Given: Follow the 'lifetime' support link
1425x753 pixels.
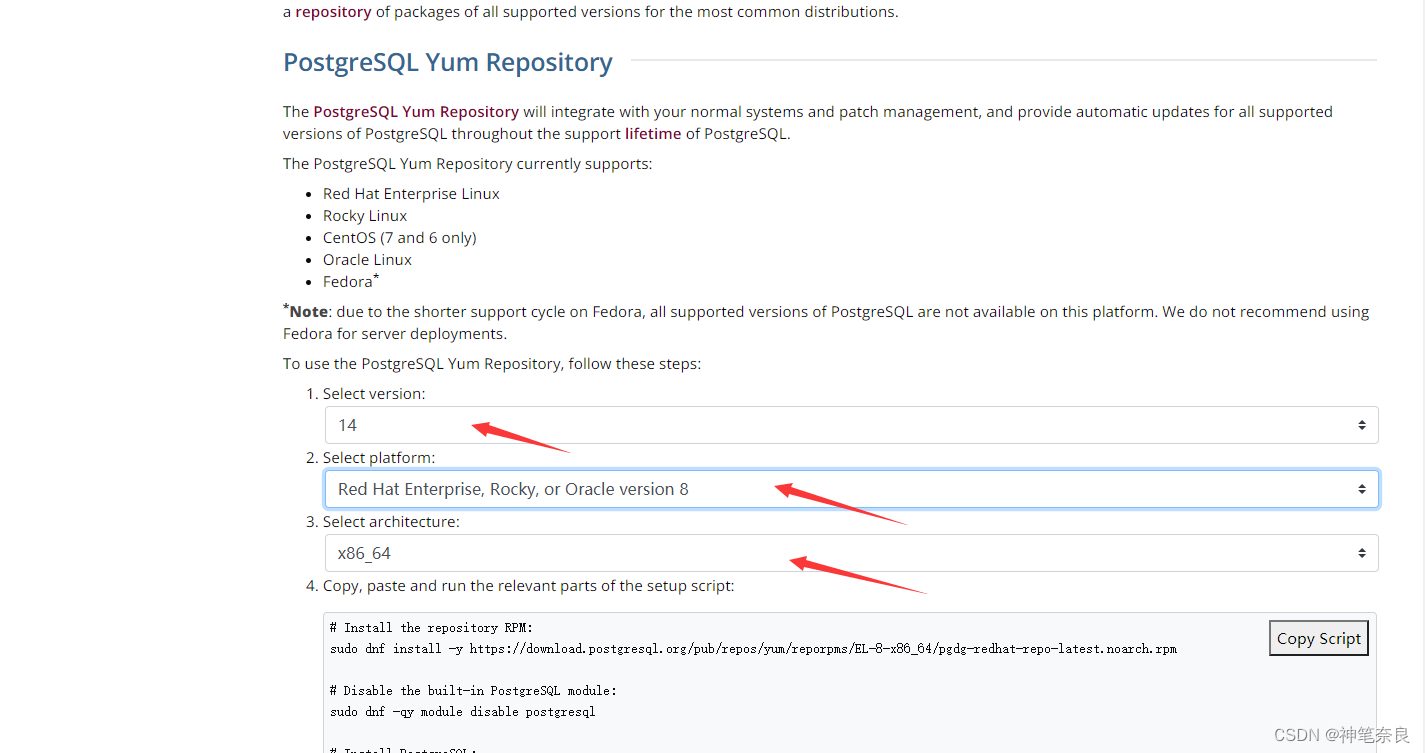Looking at the screenshot, I should click(x=653, y=134).
